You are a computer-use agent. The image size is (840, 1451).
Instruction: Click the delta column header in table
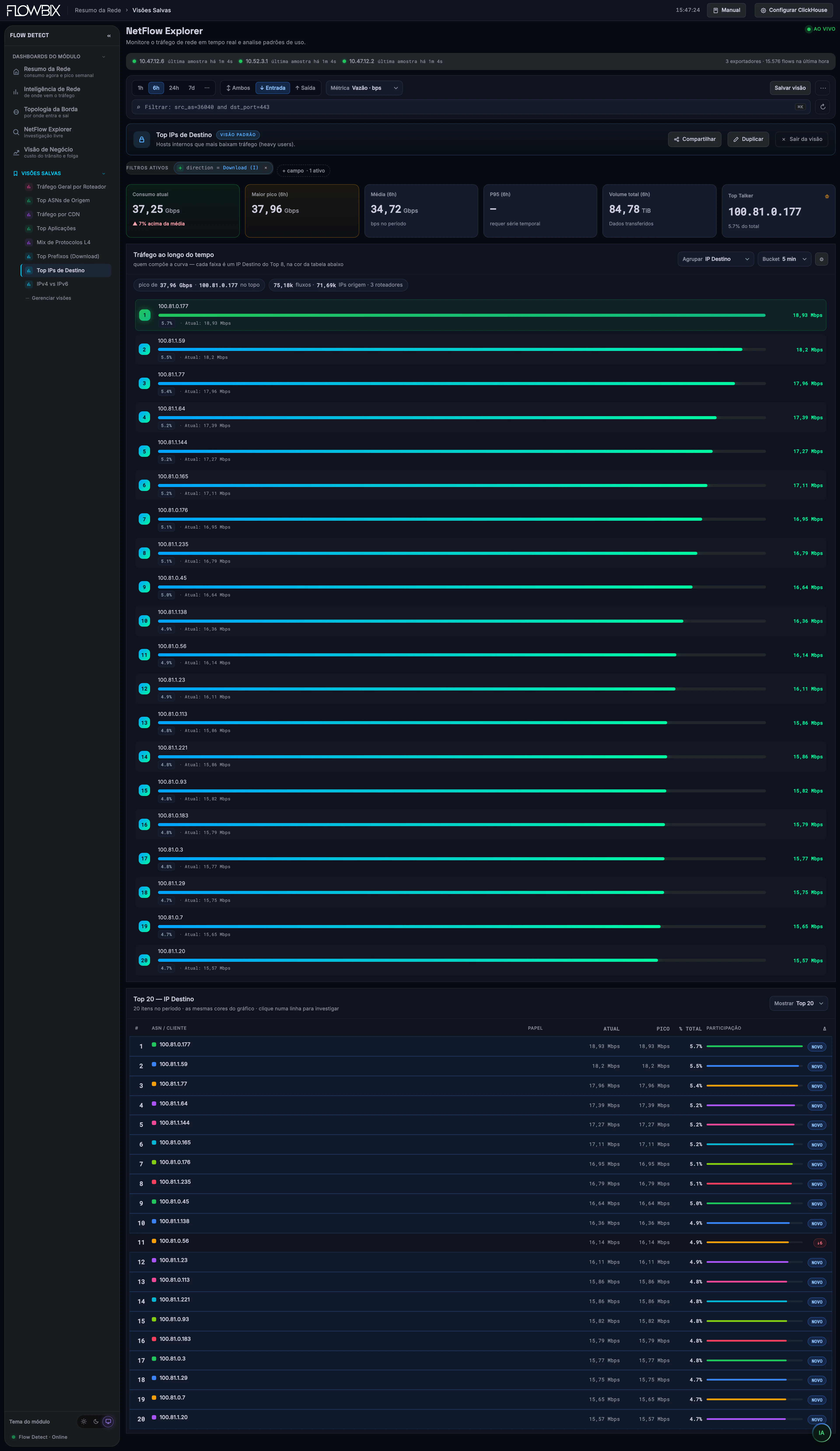click(x=824, y=1029)
